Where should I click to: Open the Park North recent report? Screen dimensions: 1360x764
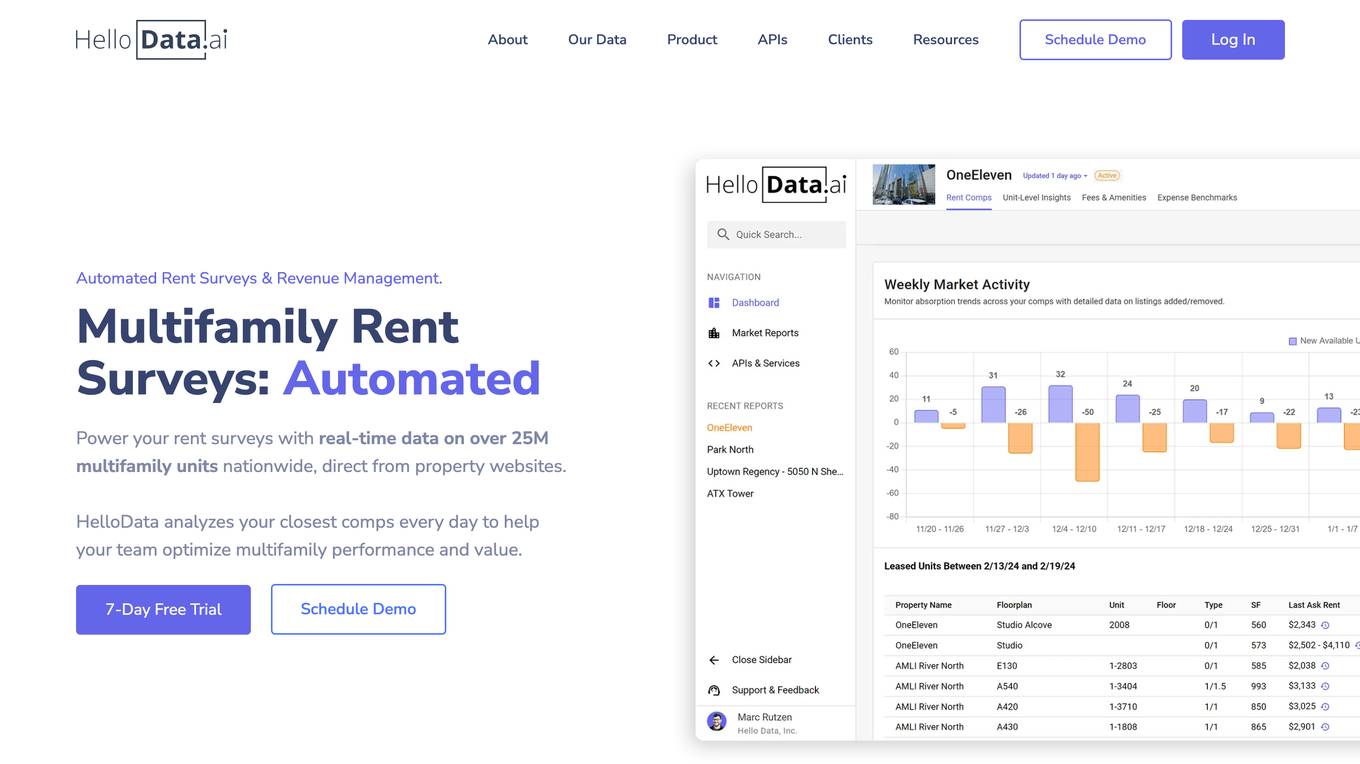pyautogui.click(x=730, y=450)
